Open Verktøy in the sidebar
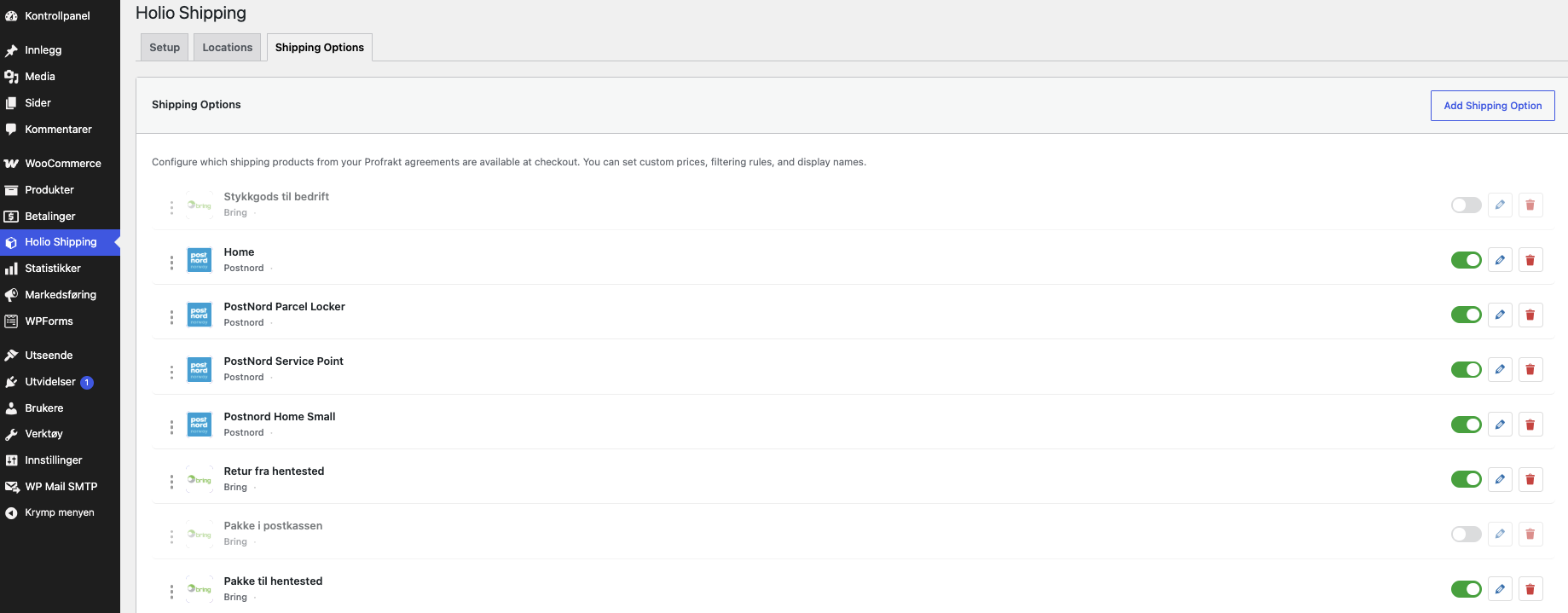Viewport: 1568px width, 613px height. point(60,434)
